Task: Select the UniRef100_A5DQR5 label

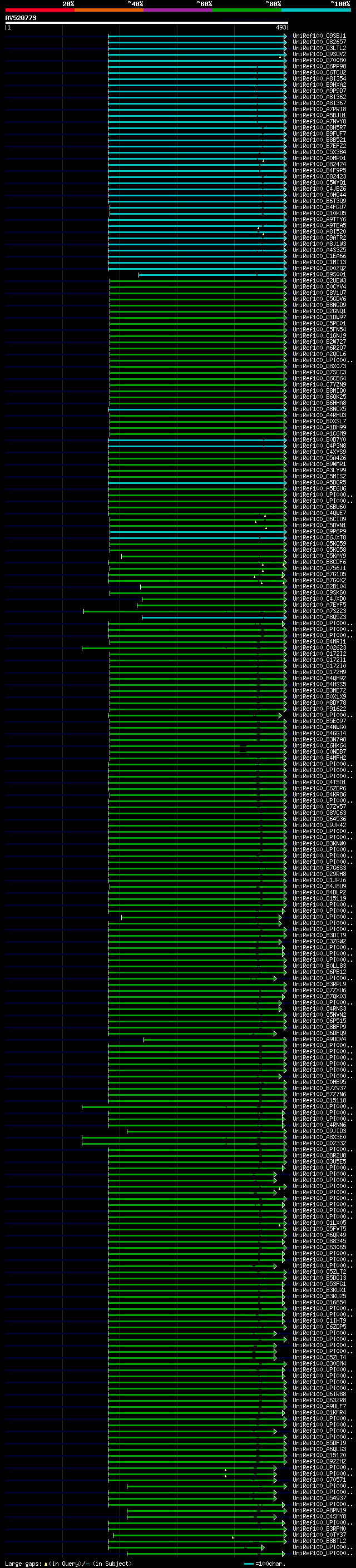Action: coord(319,483)
